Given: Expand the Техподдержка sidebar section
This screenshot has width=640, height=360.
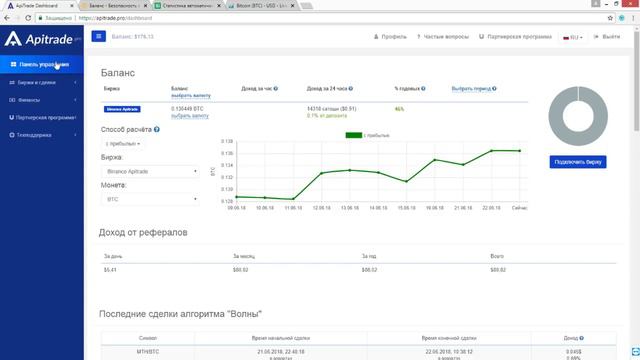Looking at the screenshot, I should (x=42, y=135).
